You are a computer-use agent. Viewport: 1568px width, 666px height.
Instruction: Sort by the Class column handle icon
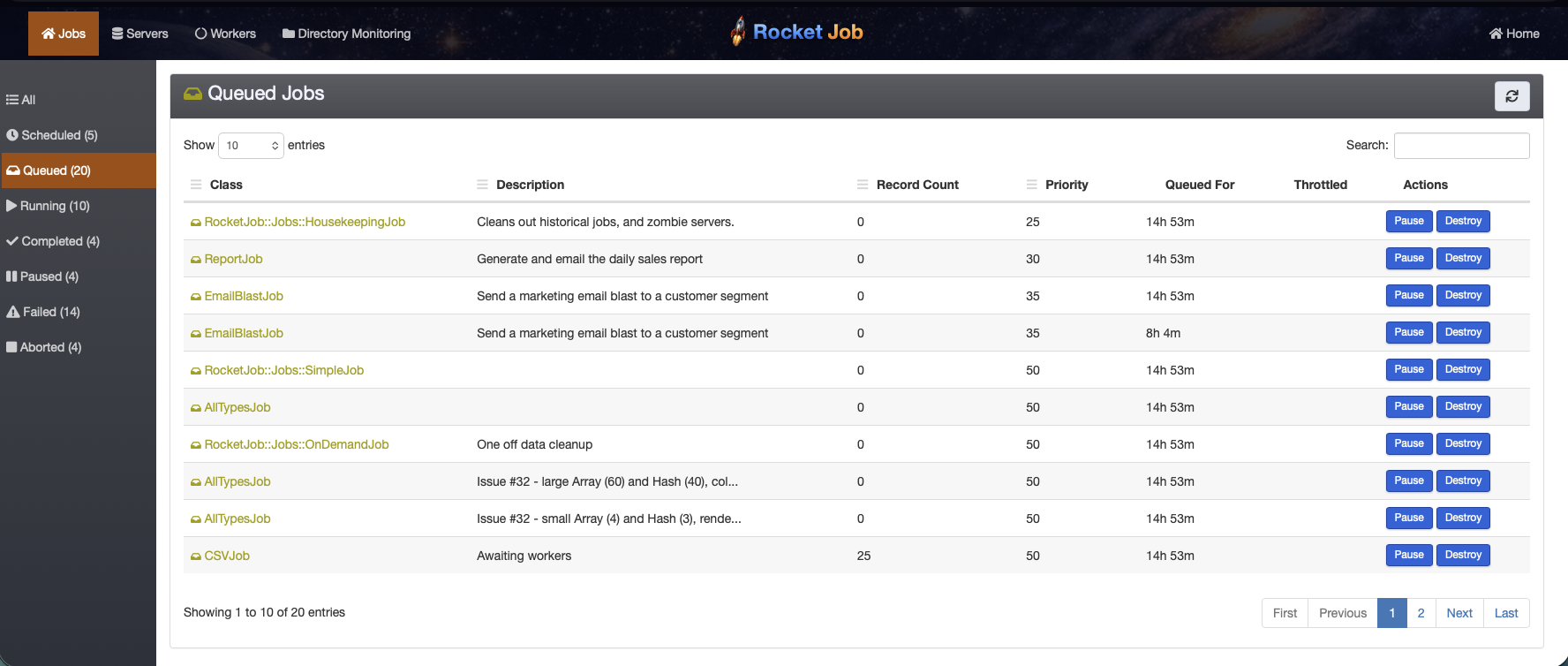pos(196,185)
